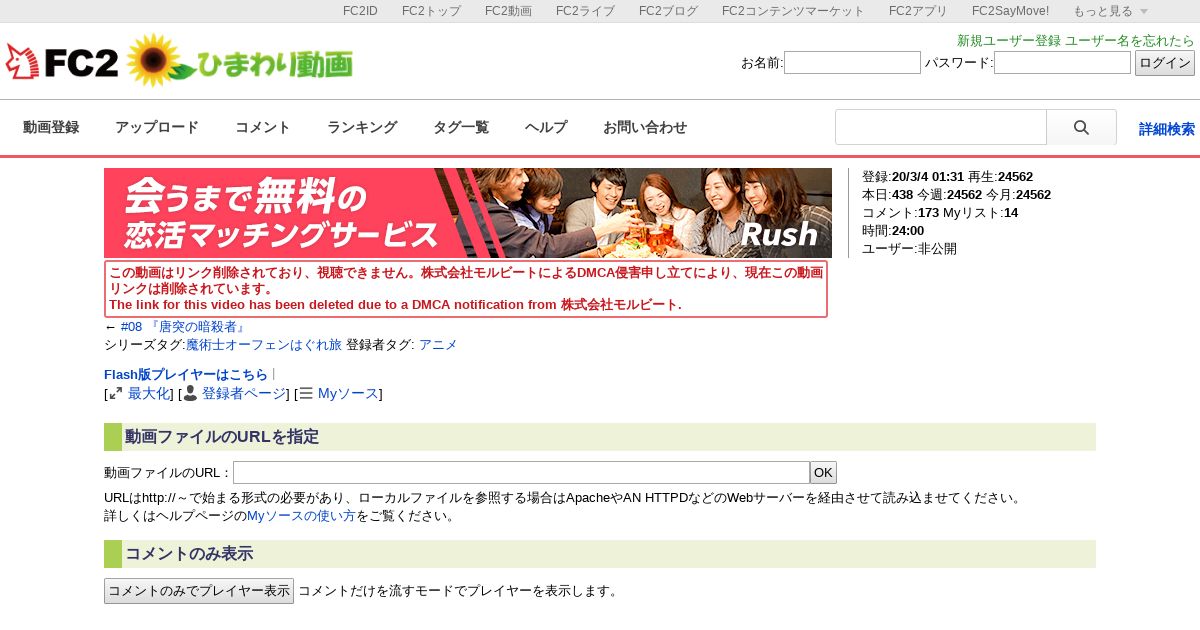Click the Rush matching service banner
Image resolution: width=1200 pixels, height=630 pixels.
click(x=468, y=213)
